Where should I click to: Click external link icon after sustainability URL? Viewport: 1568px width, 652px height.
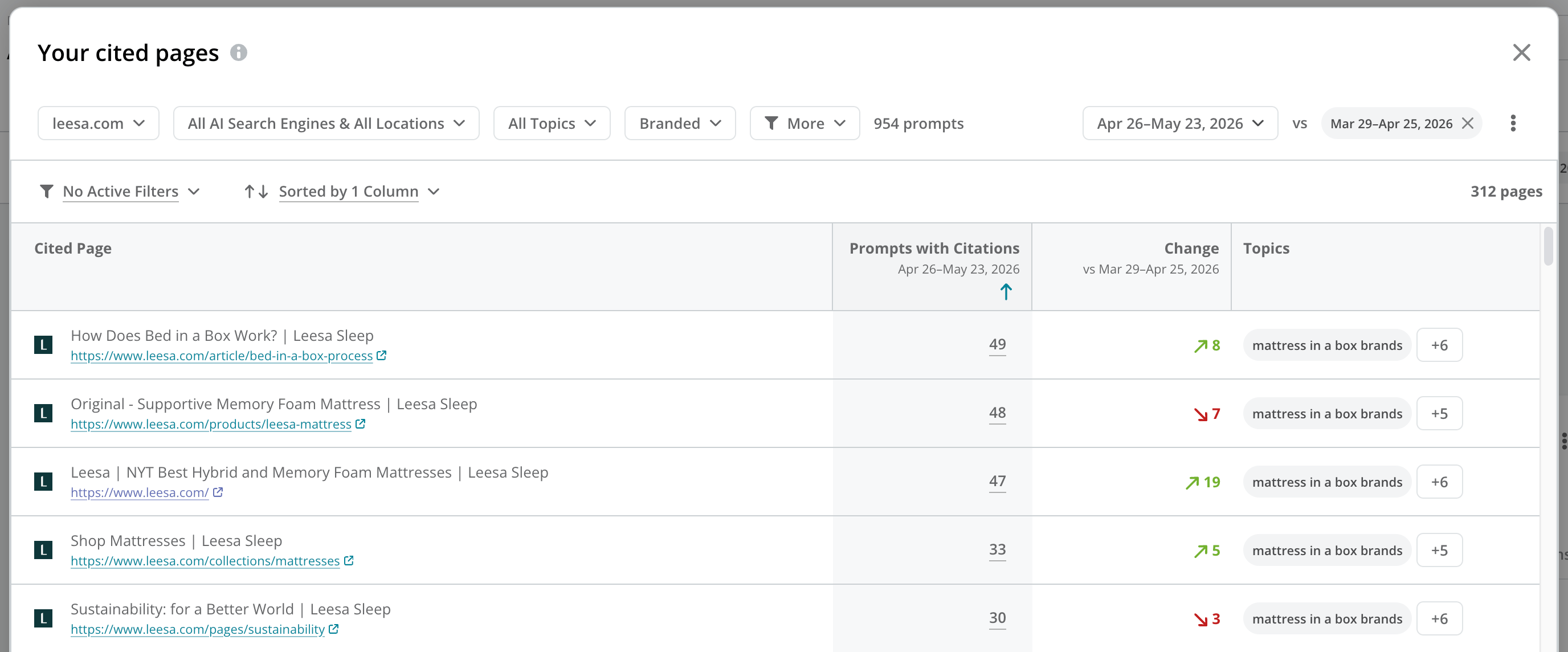[333, 629]
